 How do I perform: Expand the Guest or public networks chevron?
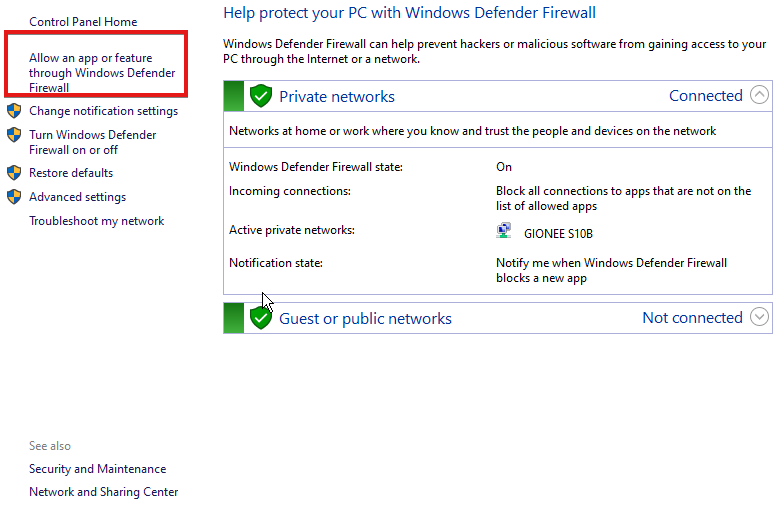759,316
